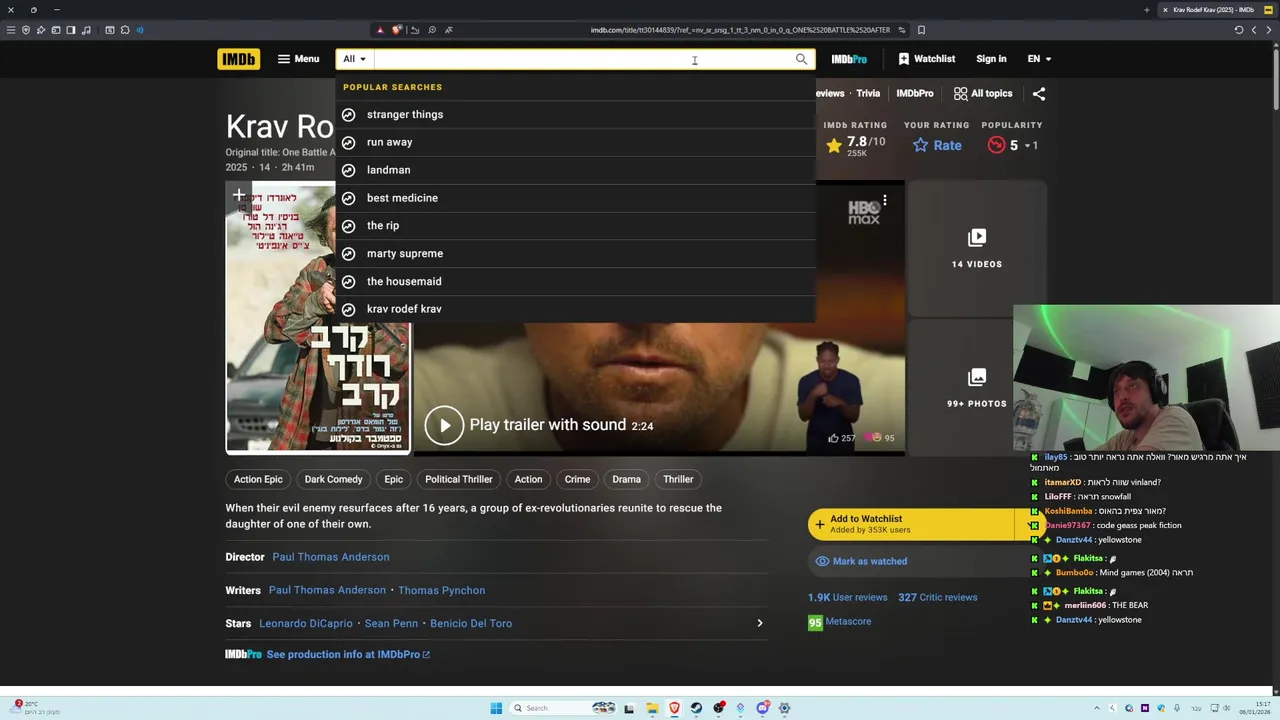Screen dimensions: 1280x720
Task: Open the browser extensions puzzle icon
Action: point(125,30)
